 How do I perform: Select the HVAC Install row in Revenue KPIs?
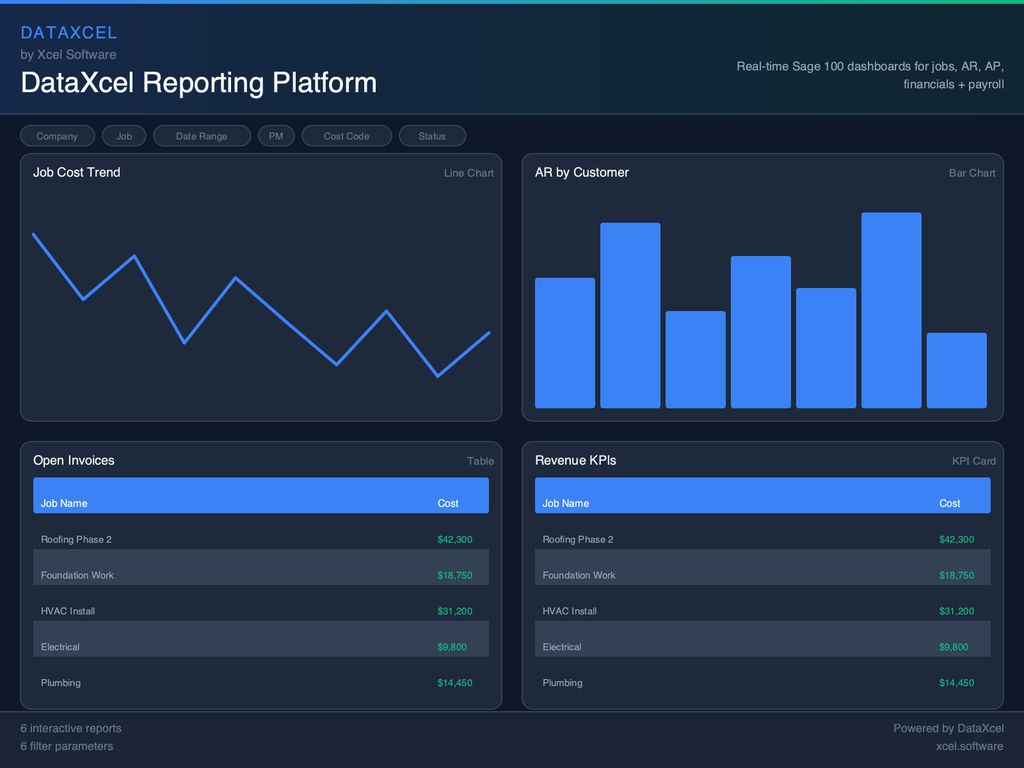click(762, 611)
